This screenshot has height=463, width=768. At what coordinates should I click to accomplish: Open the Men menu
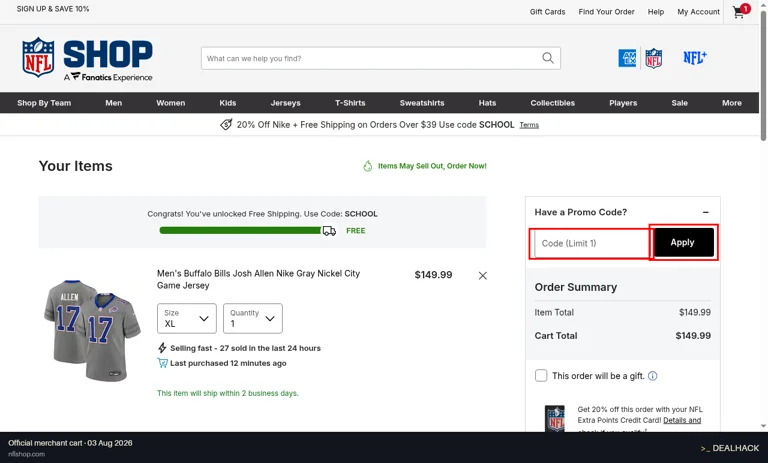click(x=114, y=103)
